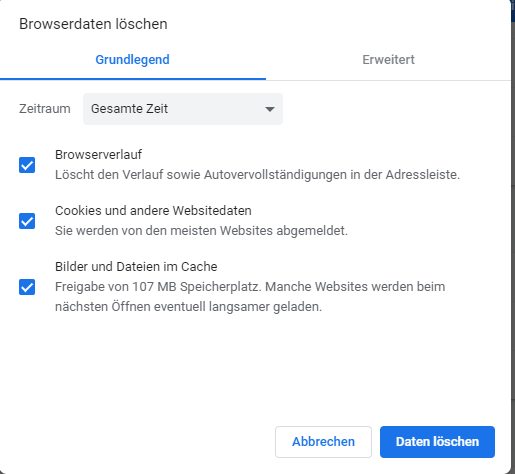Click the 107 MB Speicherplatz description text
Screen dimensions: 515x474
(250, 297)
